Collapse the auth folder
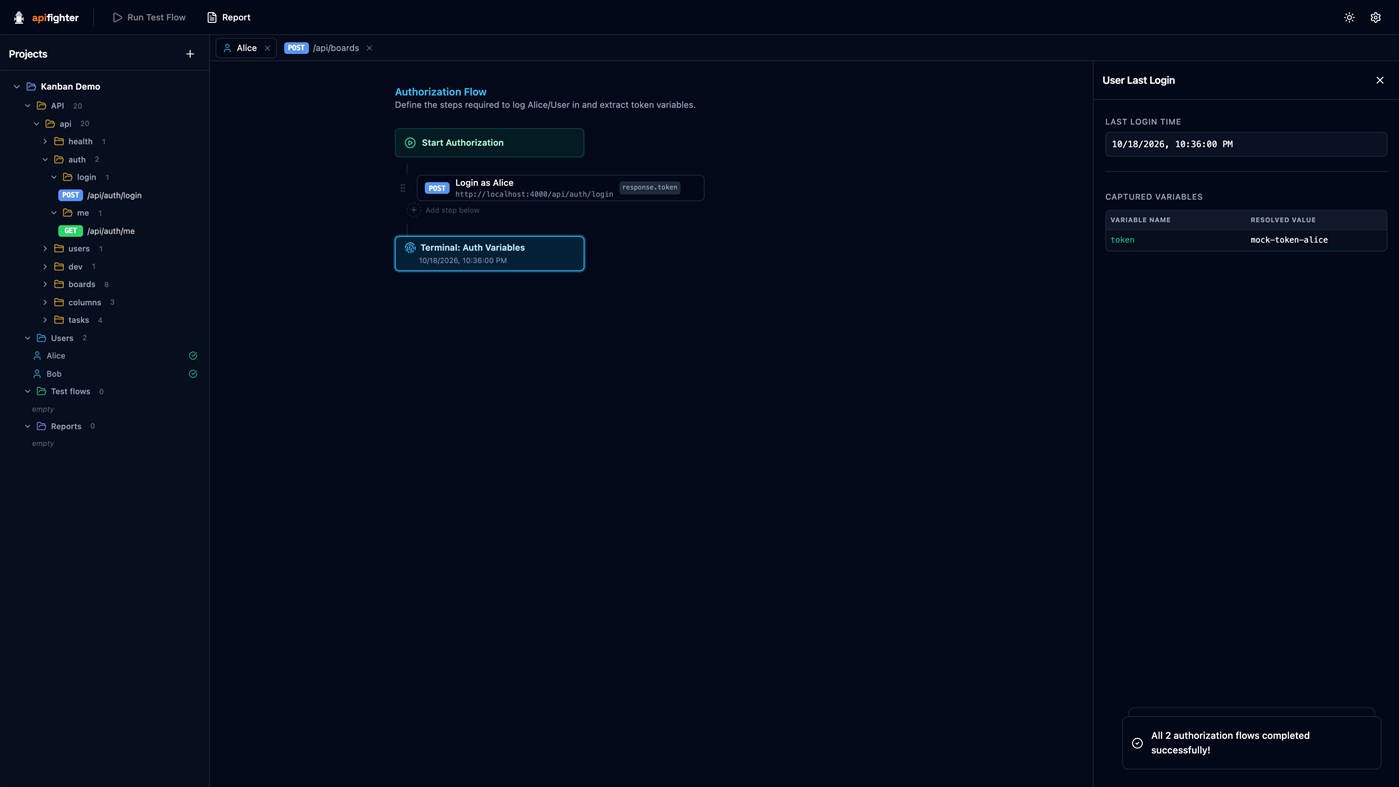This screenshot has width=1399, height=787. coord(45,160)
